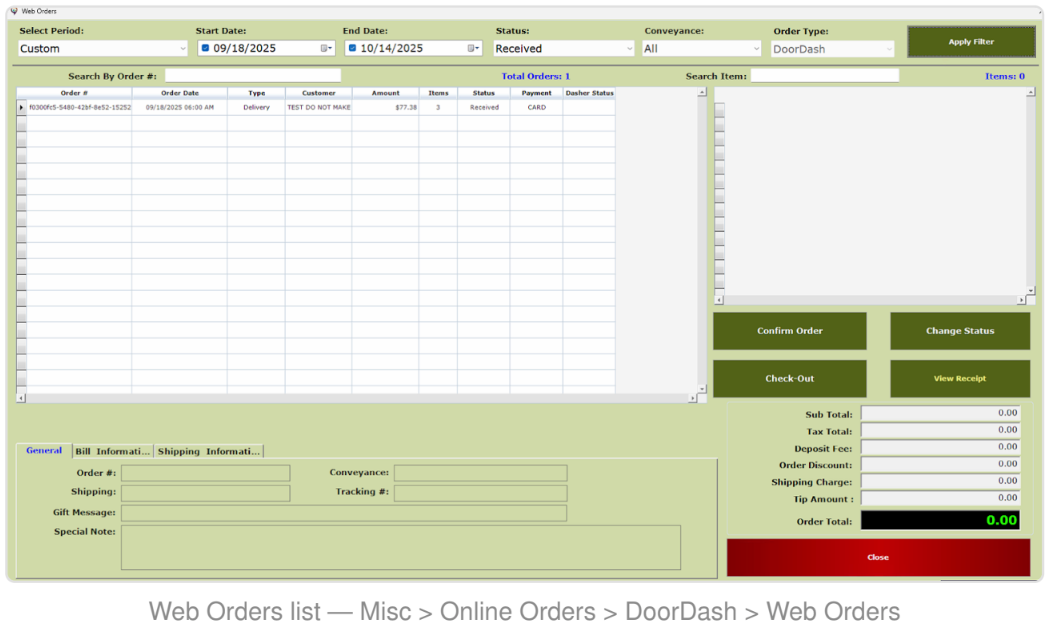Sort by the Dasher Status column header

(x=589, y=93)
